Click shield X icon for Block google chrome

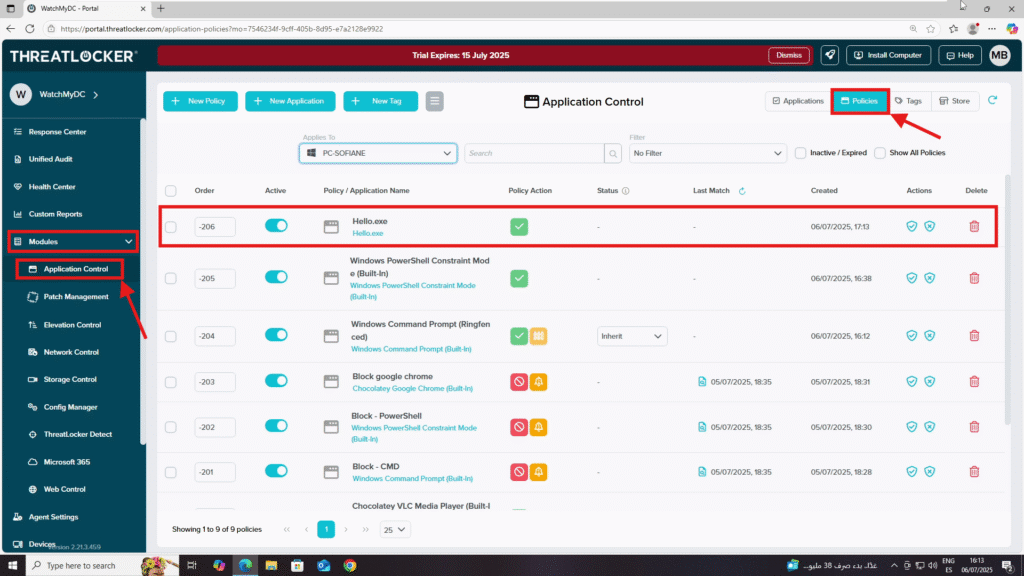[929, 381]
